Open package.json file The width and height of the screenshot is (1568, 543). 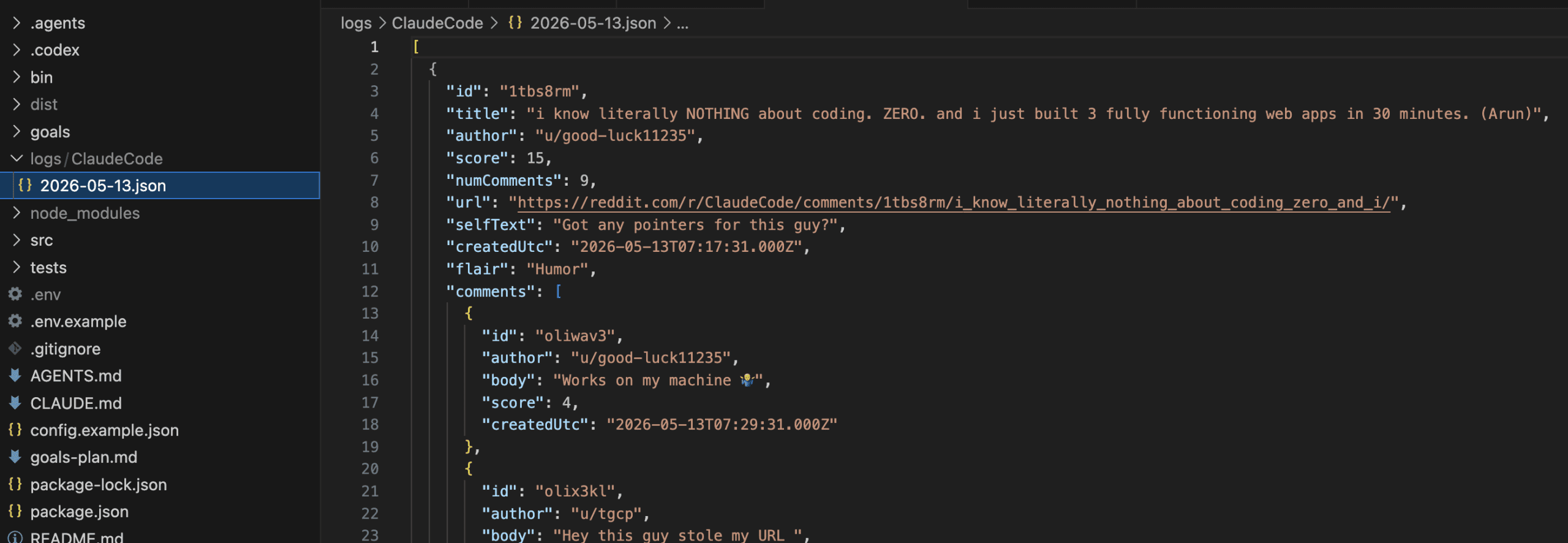pyautogui.click(x=80, y=512)
